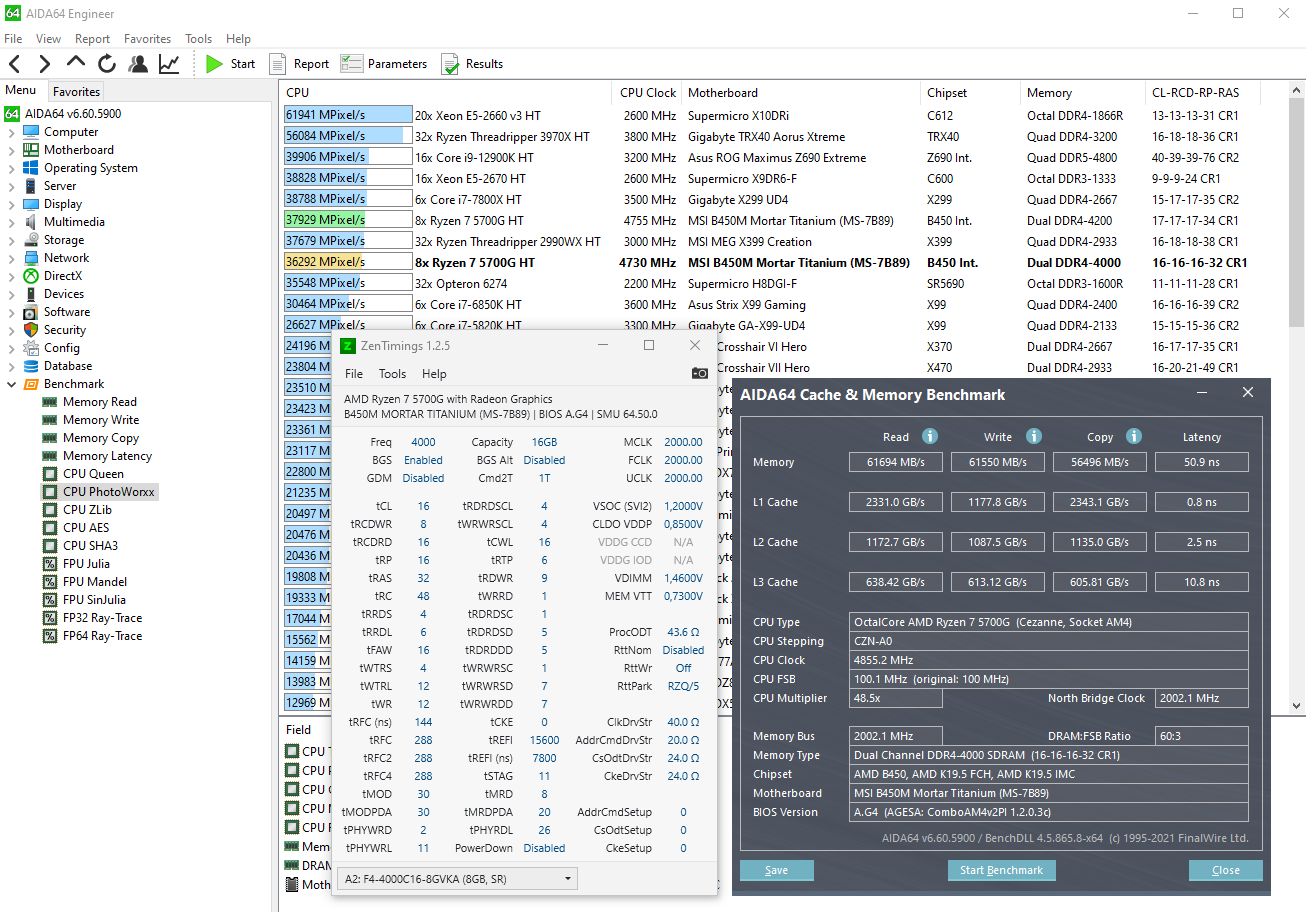
Task: Refresh the AIDA64 page with the circular arrow
Action: (107, 64)
